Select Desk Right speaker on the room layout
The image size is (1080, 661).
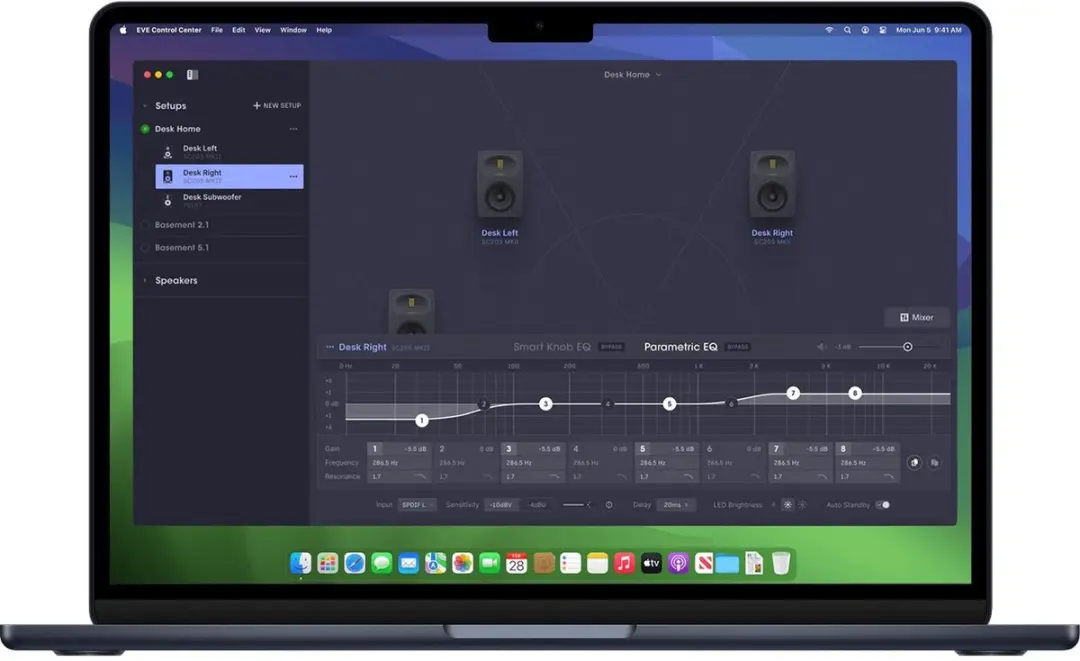pos(772,185)
